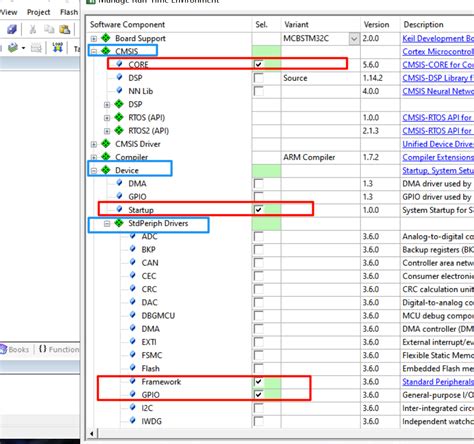This screenshot has height=444, width=474.
Task: Click the Save All disks icon
Action: coord(12,29)
